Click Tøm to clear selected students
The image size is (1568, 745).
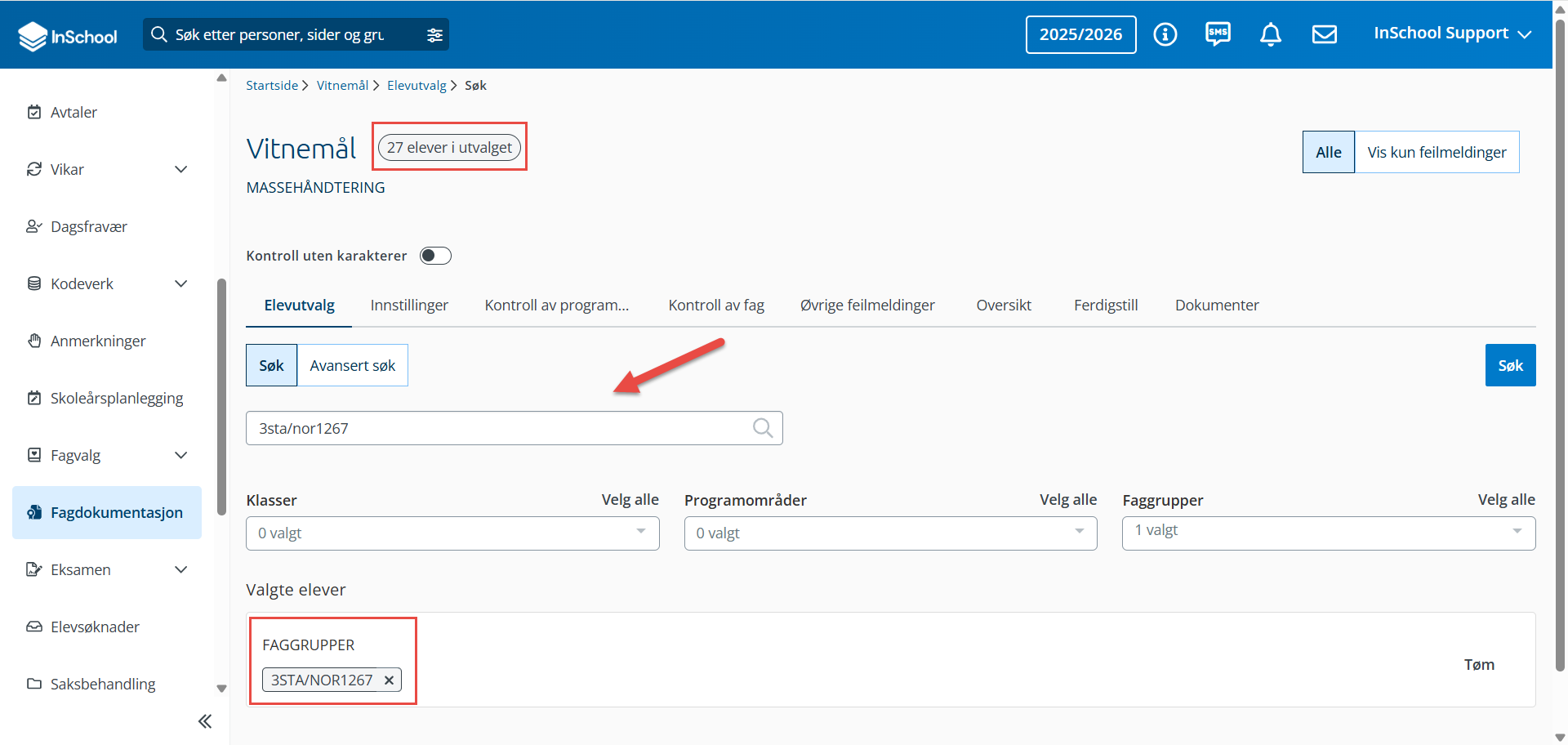pos(1479,664)
